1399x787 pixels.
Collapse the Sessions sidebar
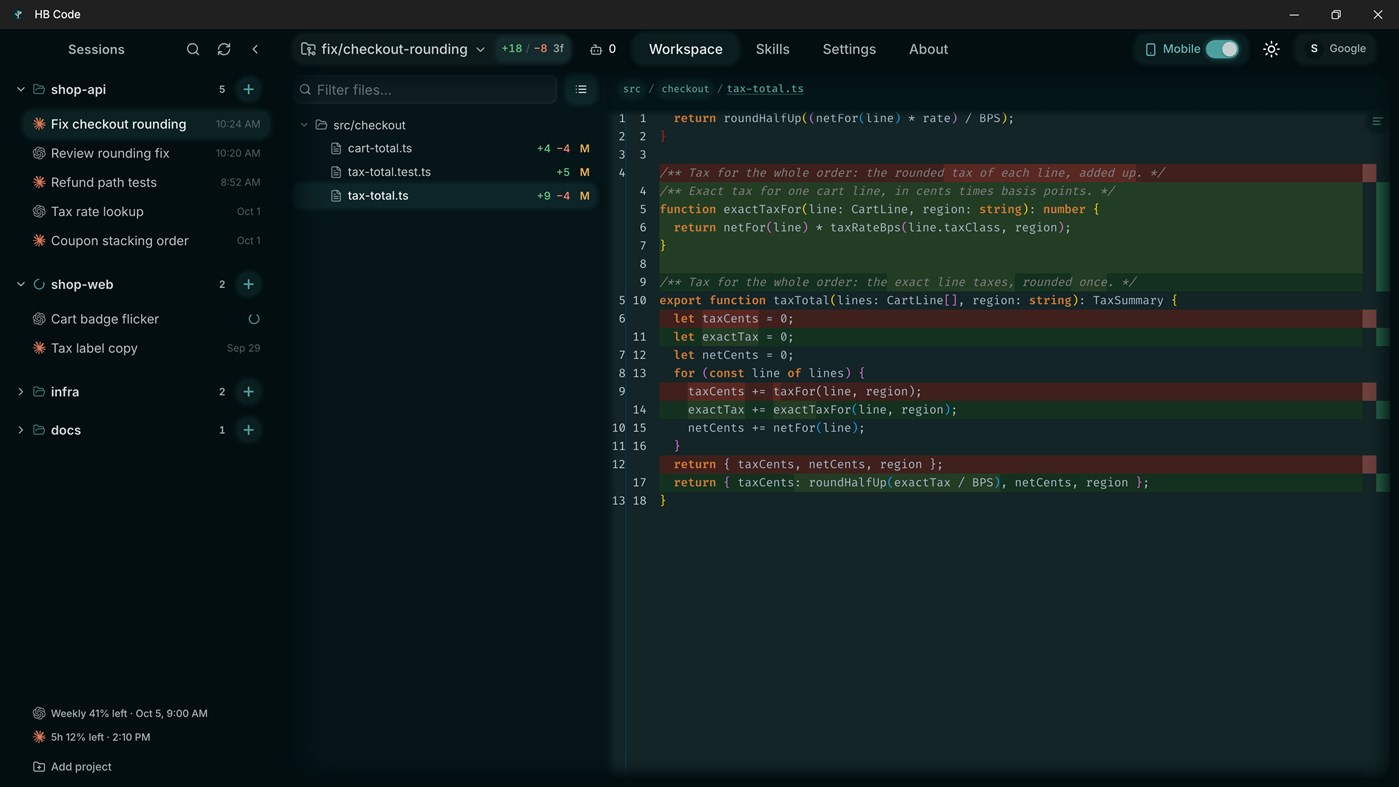point(255,49)
